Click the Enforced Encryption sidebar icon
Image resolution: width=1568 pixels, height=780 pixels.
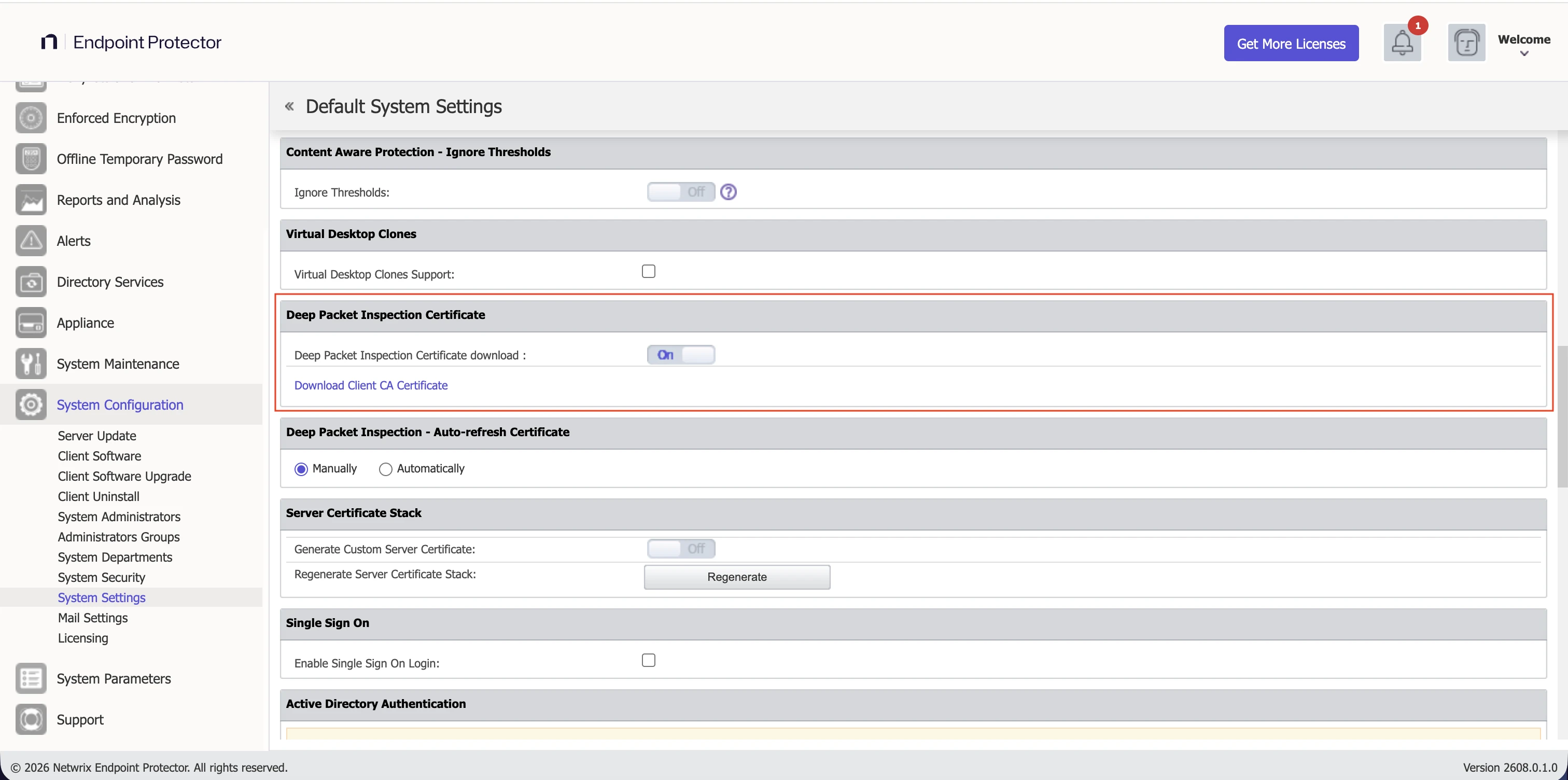[x=31, y=118]
